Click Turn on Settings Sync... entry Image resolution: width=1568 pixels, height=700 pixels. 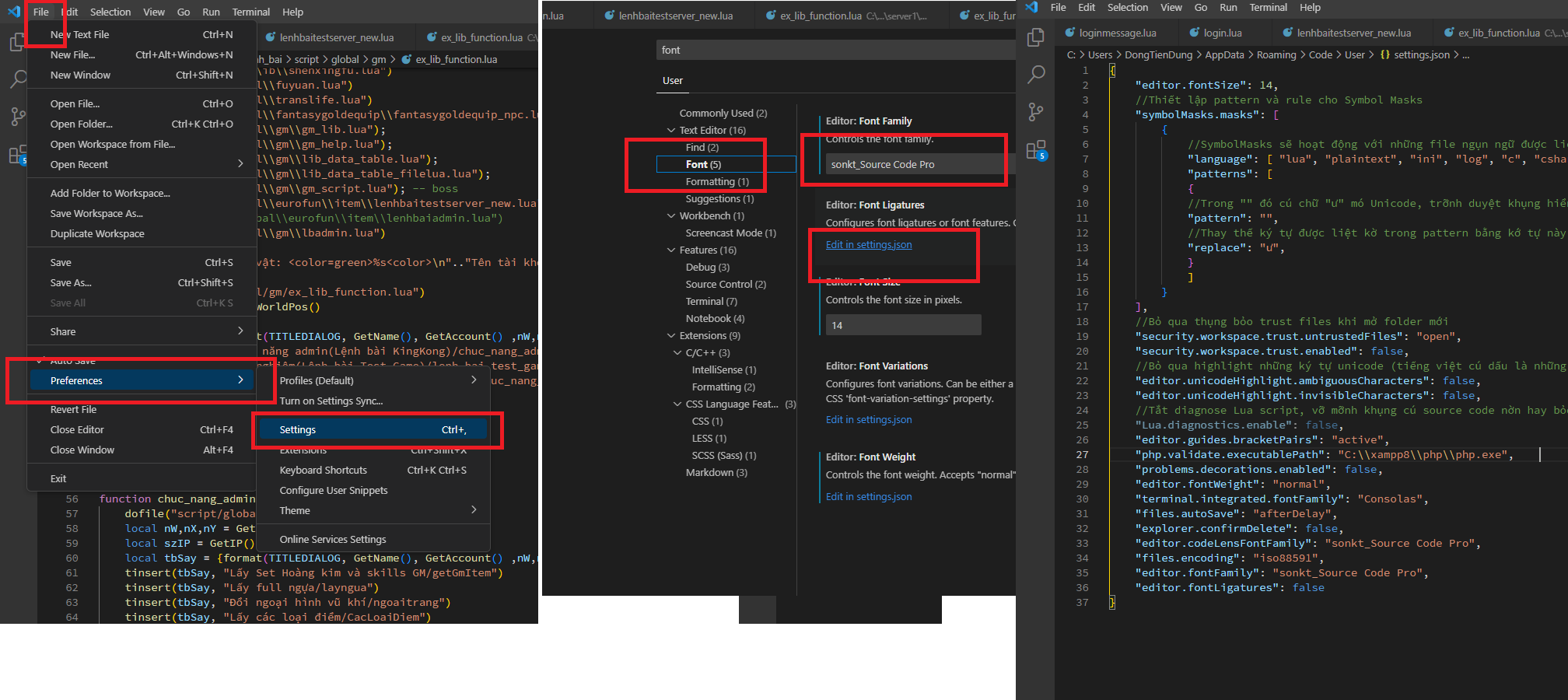373,401
